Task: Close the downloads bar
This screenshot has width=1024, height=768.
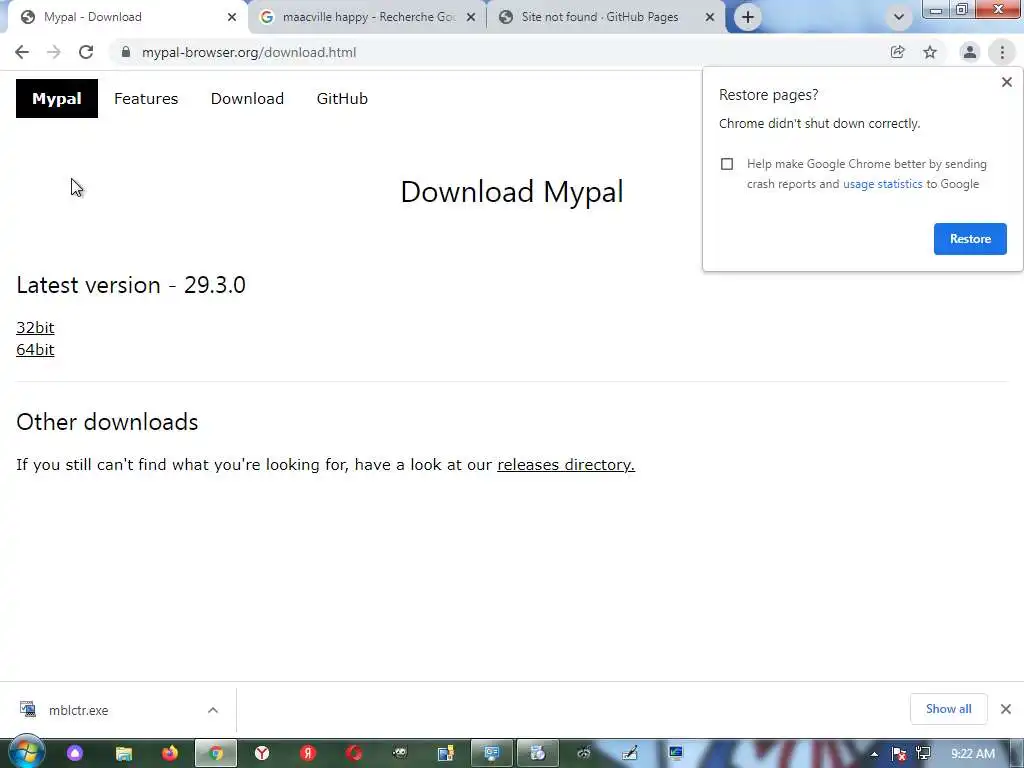Action: pos(1006,709)
